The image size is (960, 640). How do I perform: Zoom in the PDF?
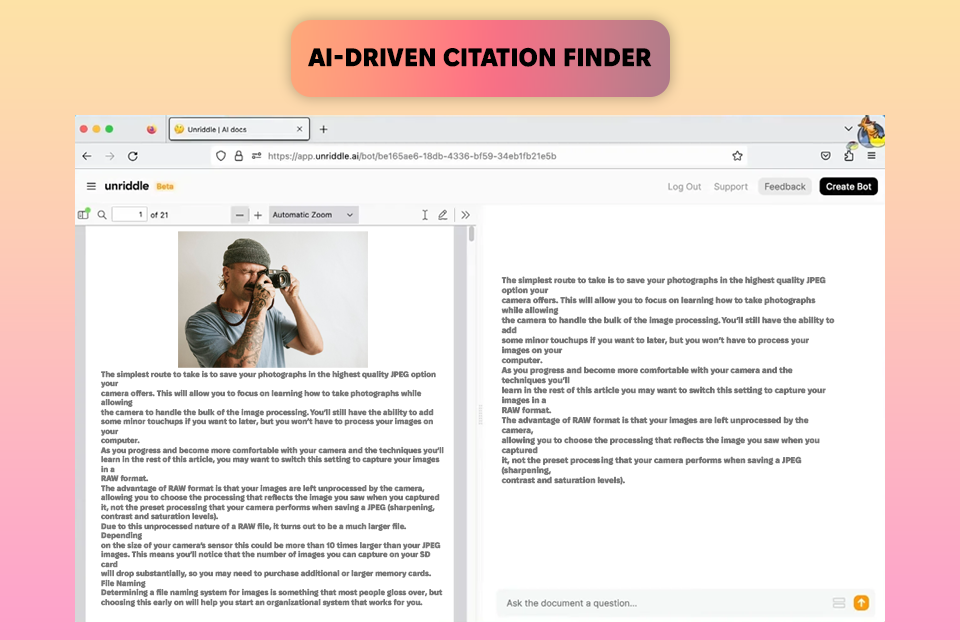[258, 215]
